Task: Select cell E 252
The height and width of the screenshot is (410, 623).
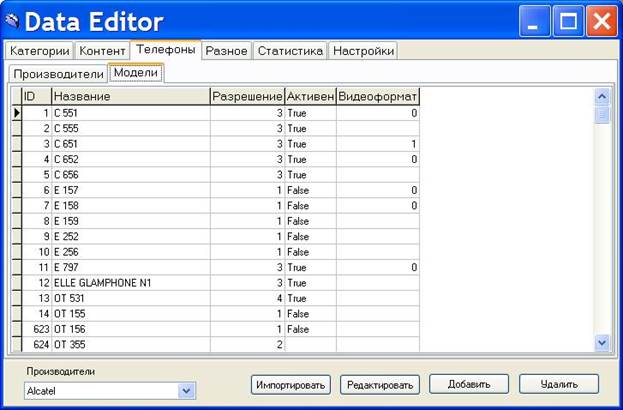Action: pos(131,237)
